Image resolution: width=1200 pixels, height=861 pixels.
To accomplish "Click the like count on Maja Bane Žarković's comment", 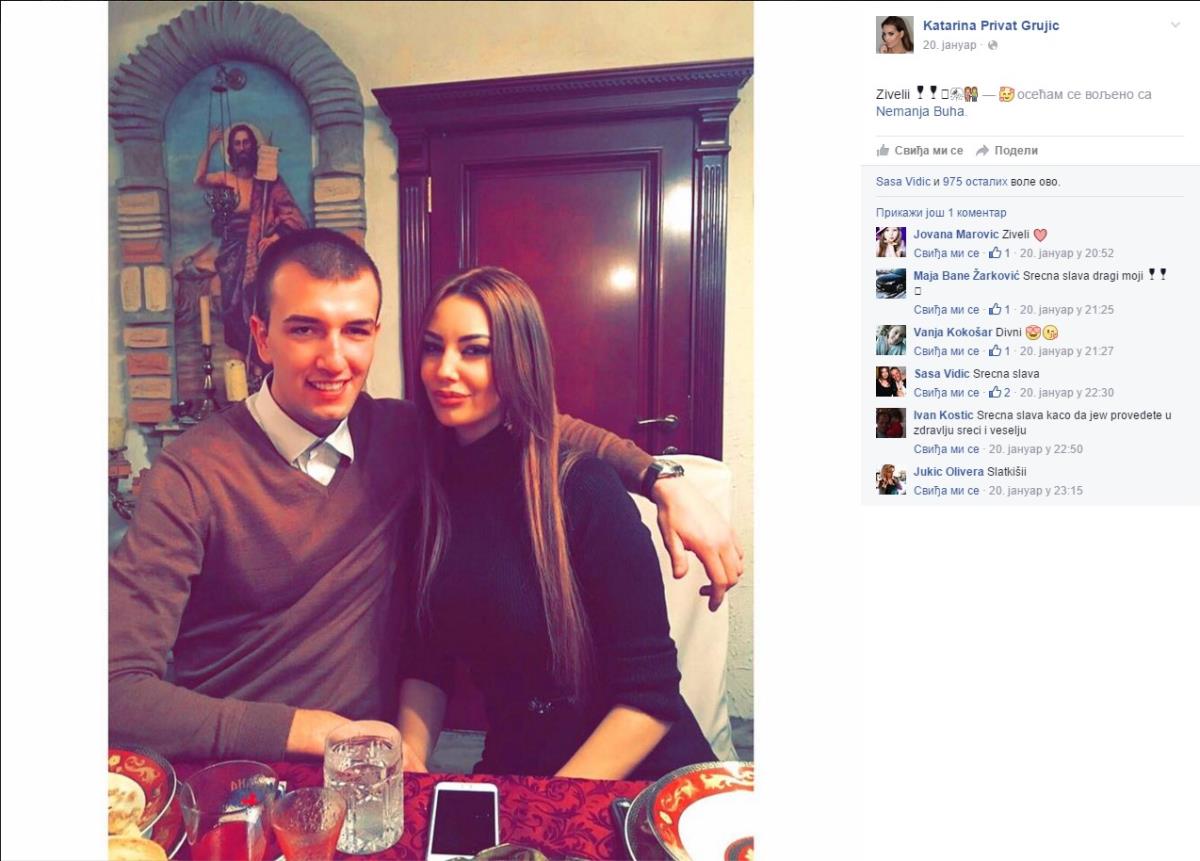I will click(x=1000, y=310).
